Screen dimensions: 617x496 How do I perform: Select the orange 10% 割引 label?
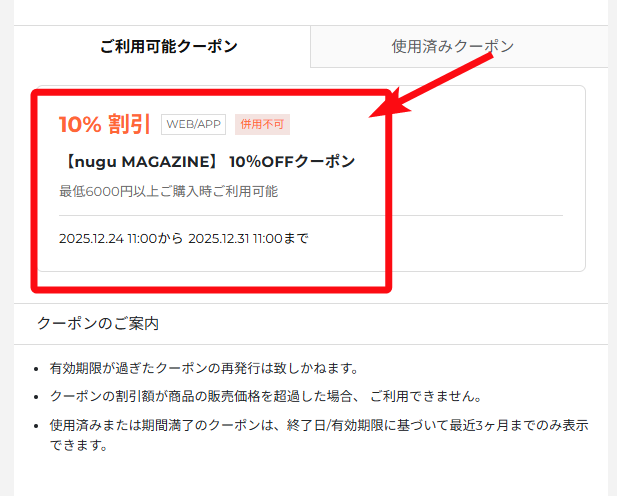[104, 124]
